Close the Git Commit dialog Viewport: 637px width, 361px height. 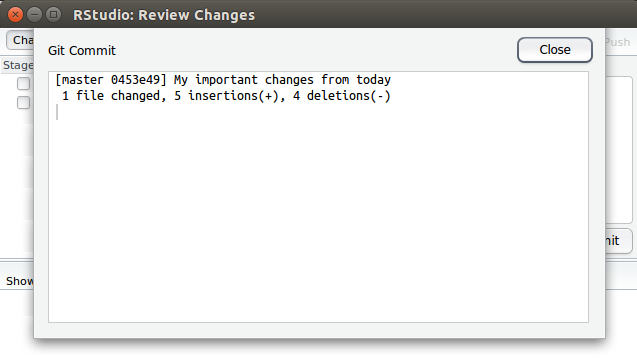point(555,50)
